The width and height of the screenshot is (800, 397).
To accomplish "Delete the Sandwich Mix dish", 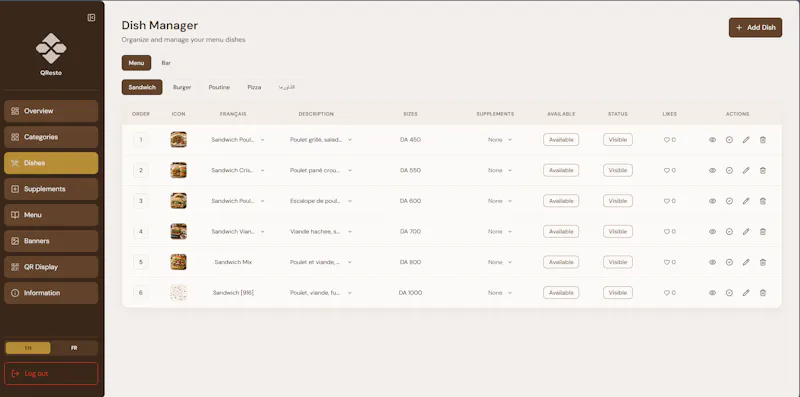I will pyautogui.click(x=763, y=262).
